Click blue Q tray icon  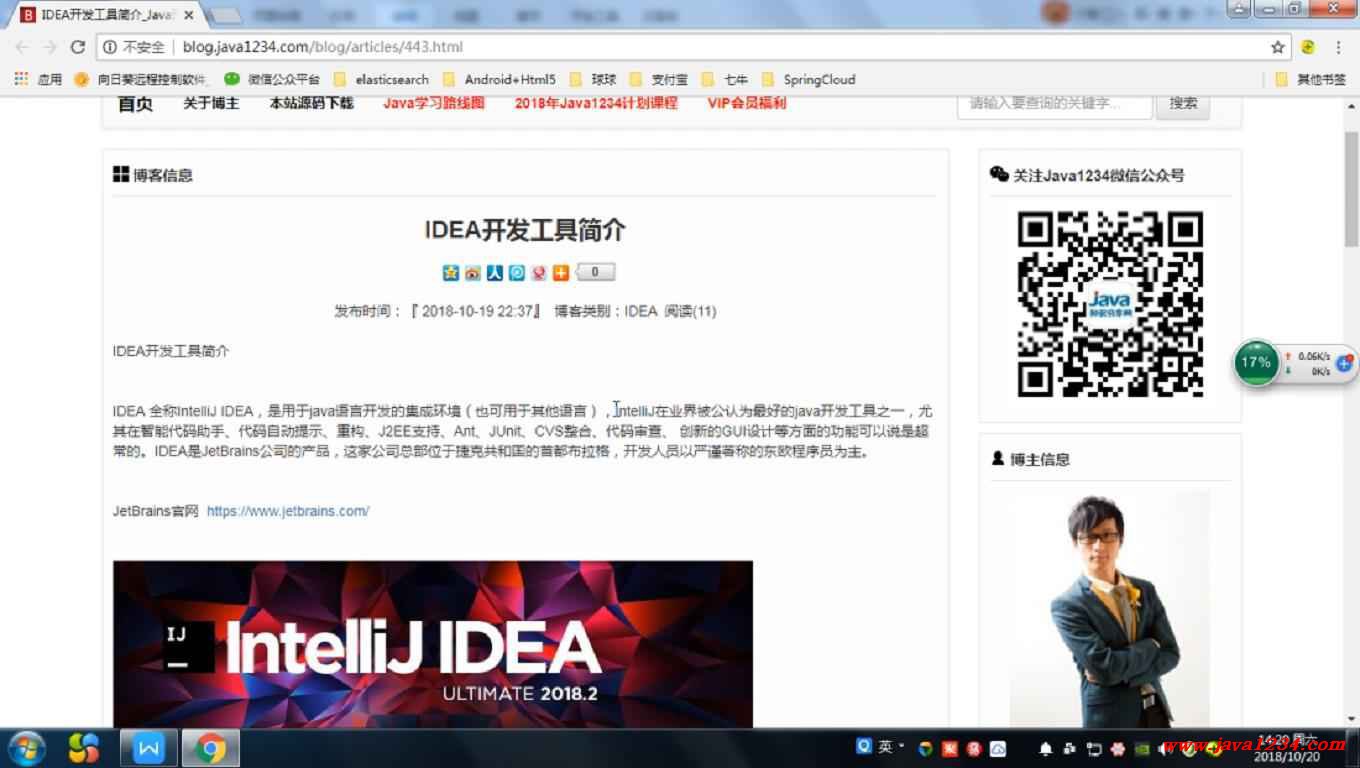[864, 747]
